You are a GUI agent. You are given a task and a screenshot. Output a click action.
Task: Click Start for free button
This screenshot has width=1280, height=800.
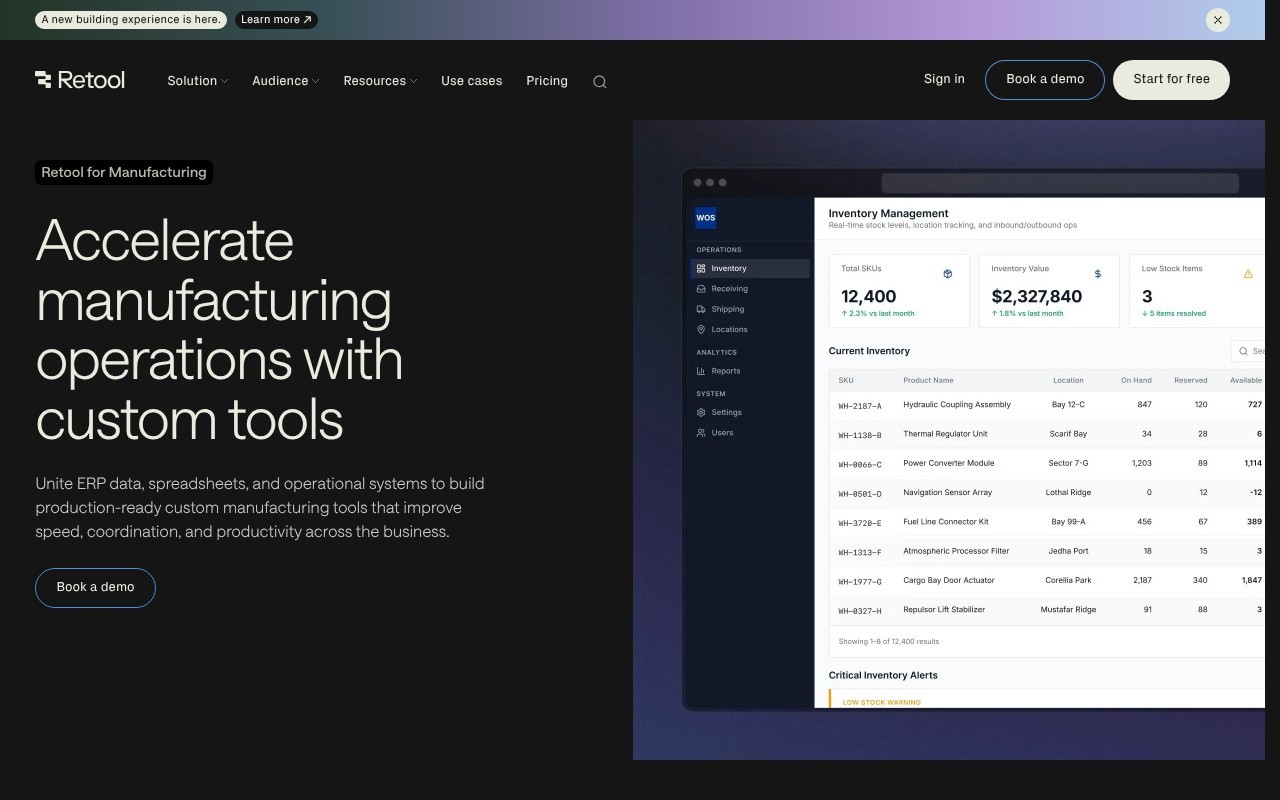1171,80
